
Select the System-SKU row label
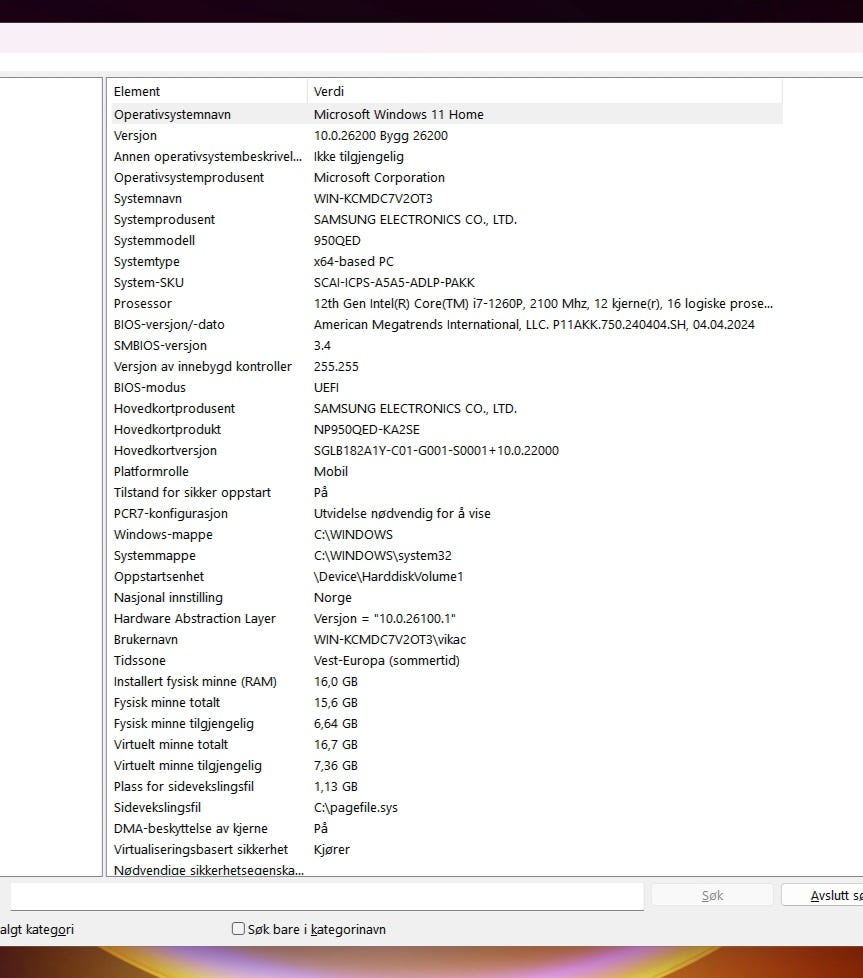tap(148, 283)
